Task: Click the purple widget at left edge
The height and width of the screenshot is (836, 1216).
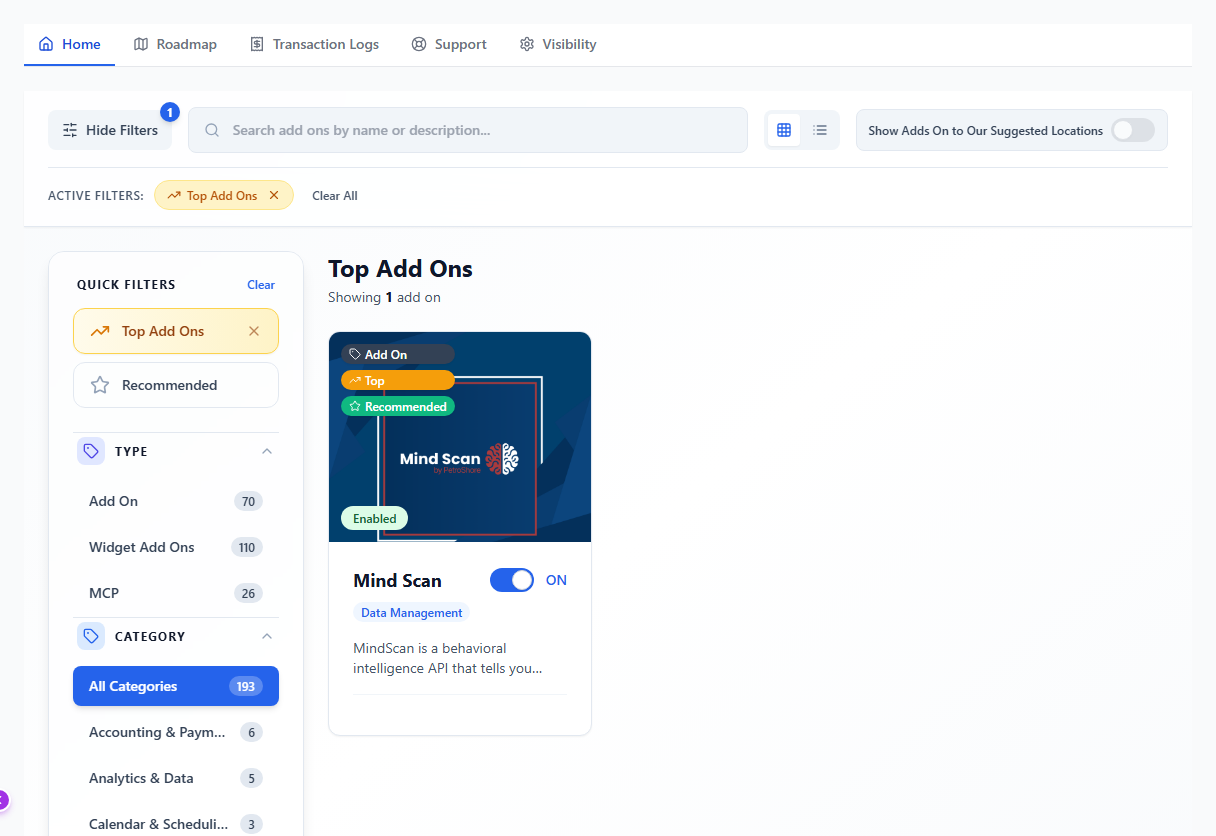Action: pyautogui.click(x=3, y=800)
